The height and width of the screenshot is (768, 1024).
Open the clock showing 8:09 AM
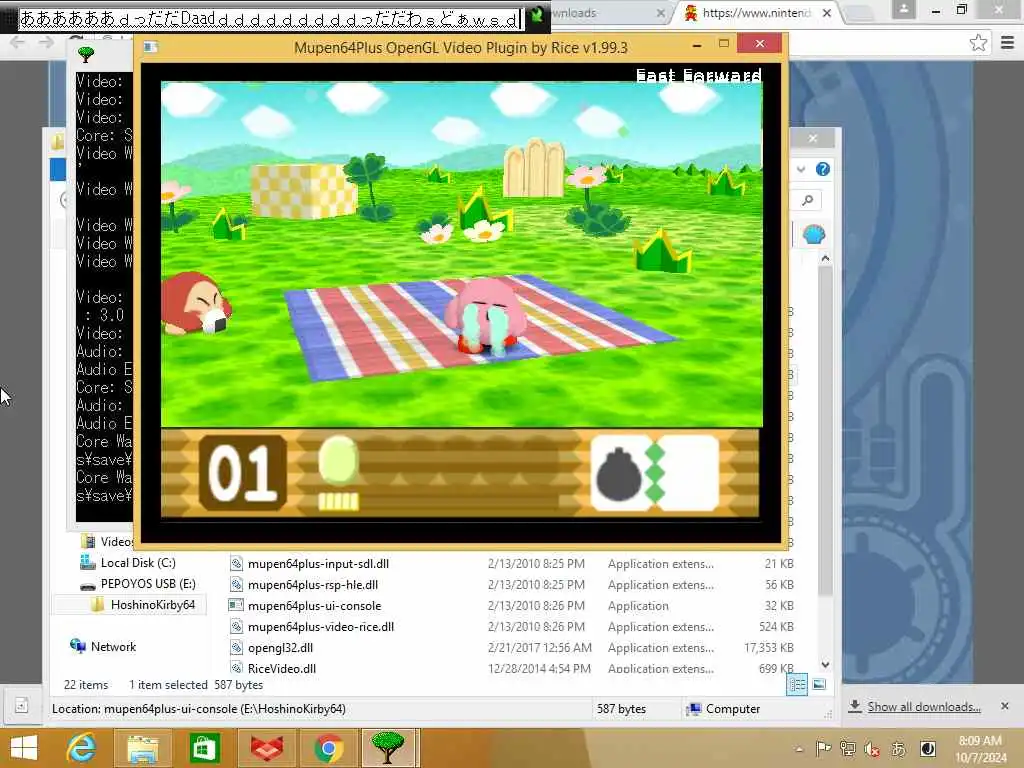[980, 749]
